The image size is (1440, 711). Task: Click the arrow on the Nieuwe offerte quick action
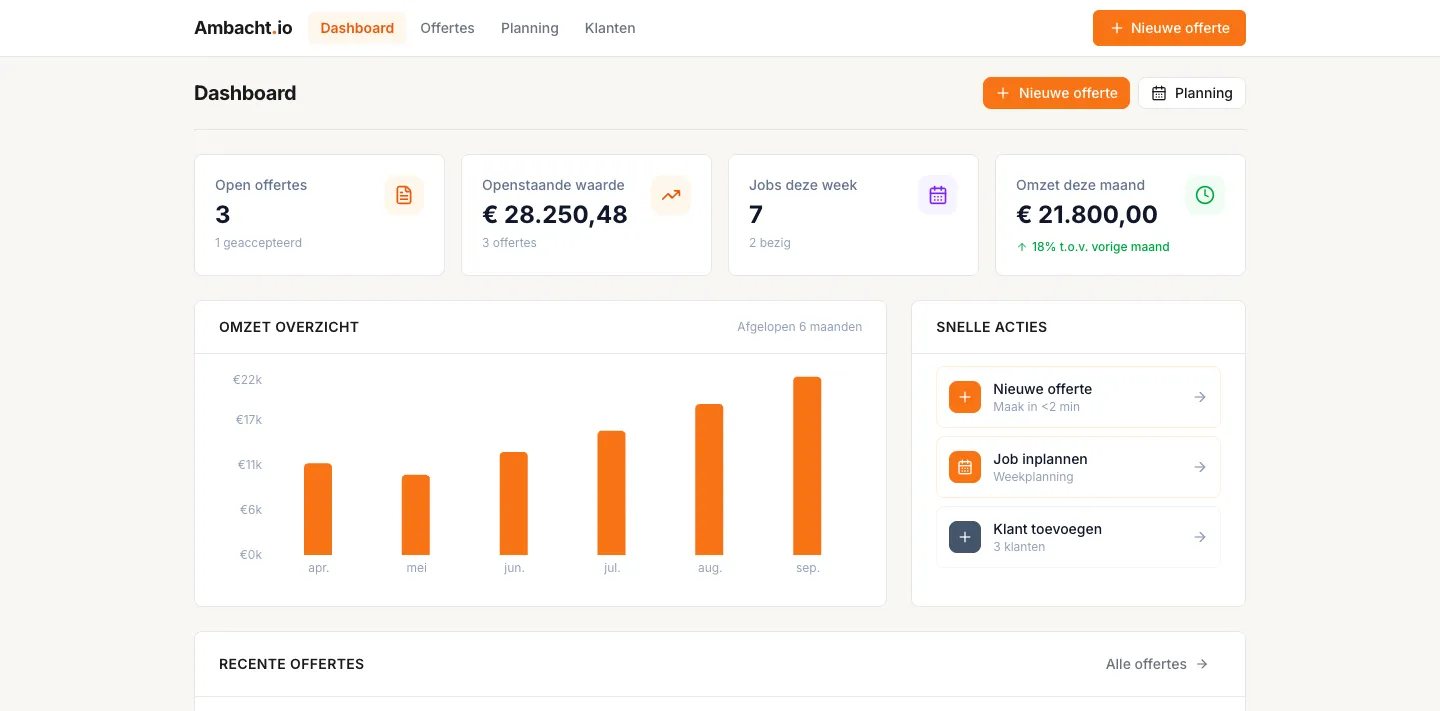click(x=1200, y=397)
